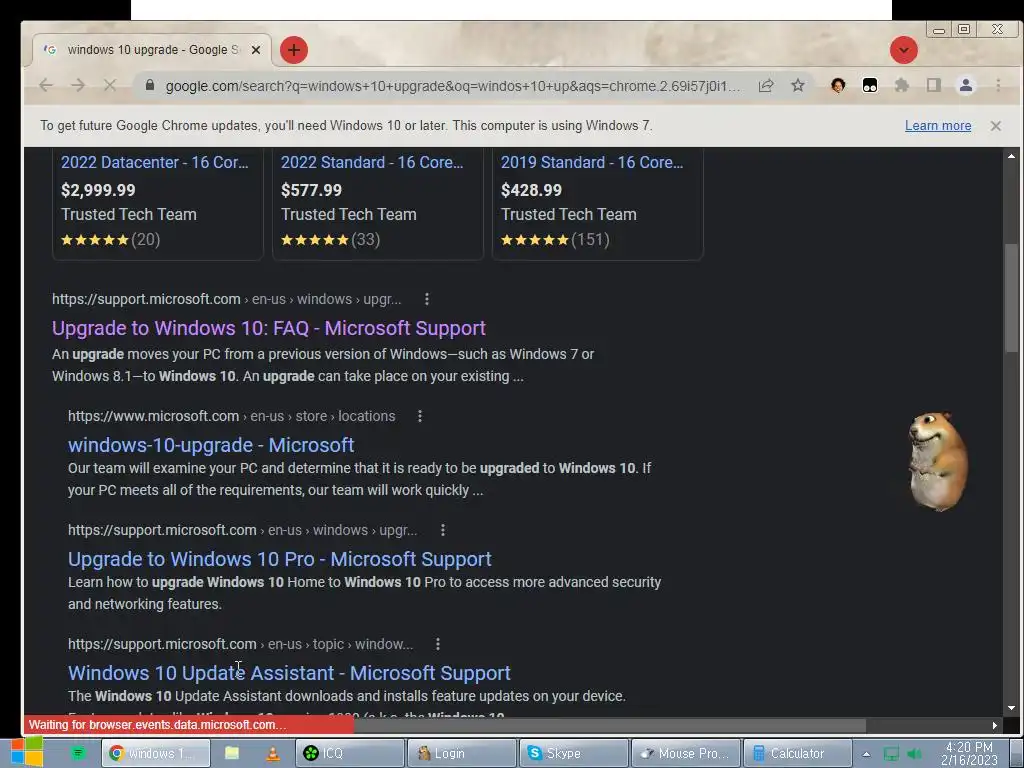This screenshot has height=768, width=1024.
Task: Open File Explorer folder in taskbar
Action: pyautogui.click(x=232, y=753)
